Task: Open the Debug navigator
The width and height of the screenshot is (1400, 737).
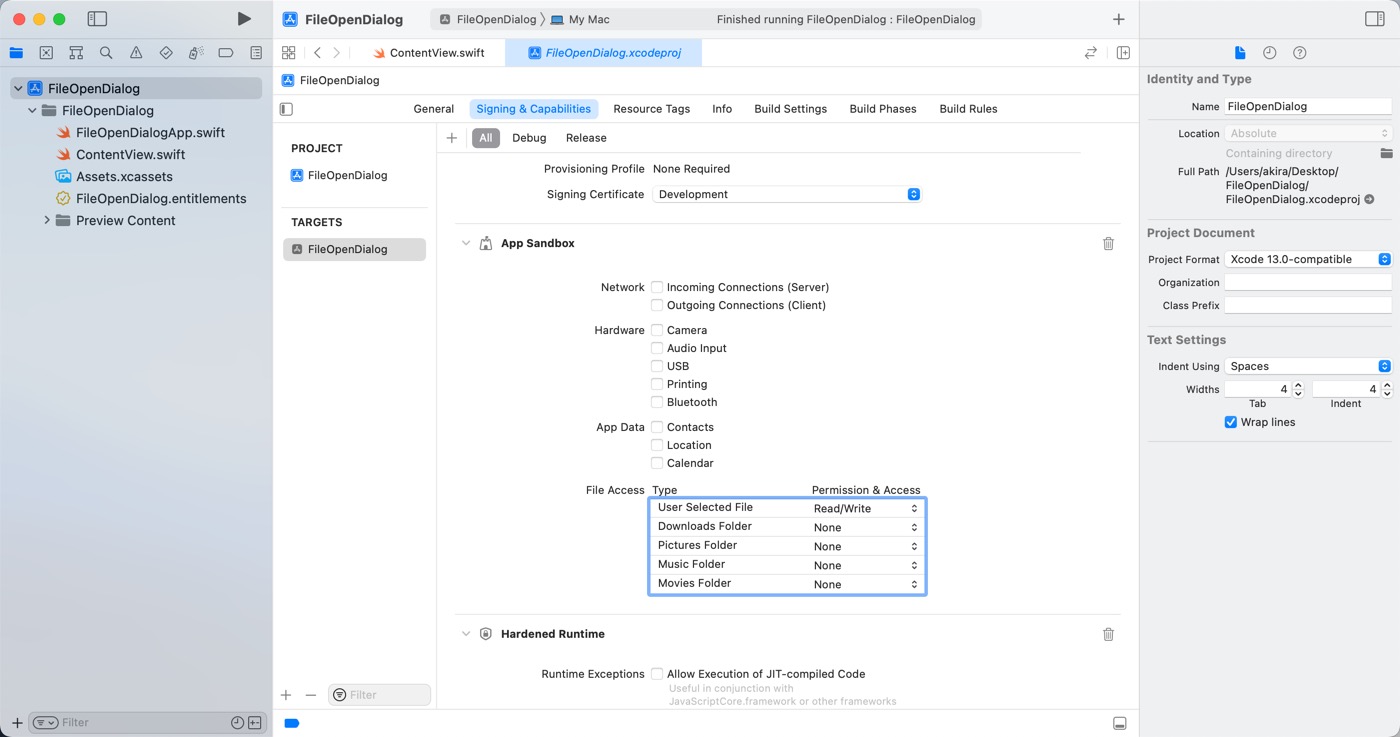Action: pyautogui.click(x=196, y=53)
